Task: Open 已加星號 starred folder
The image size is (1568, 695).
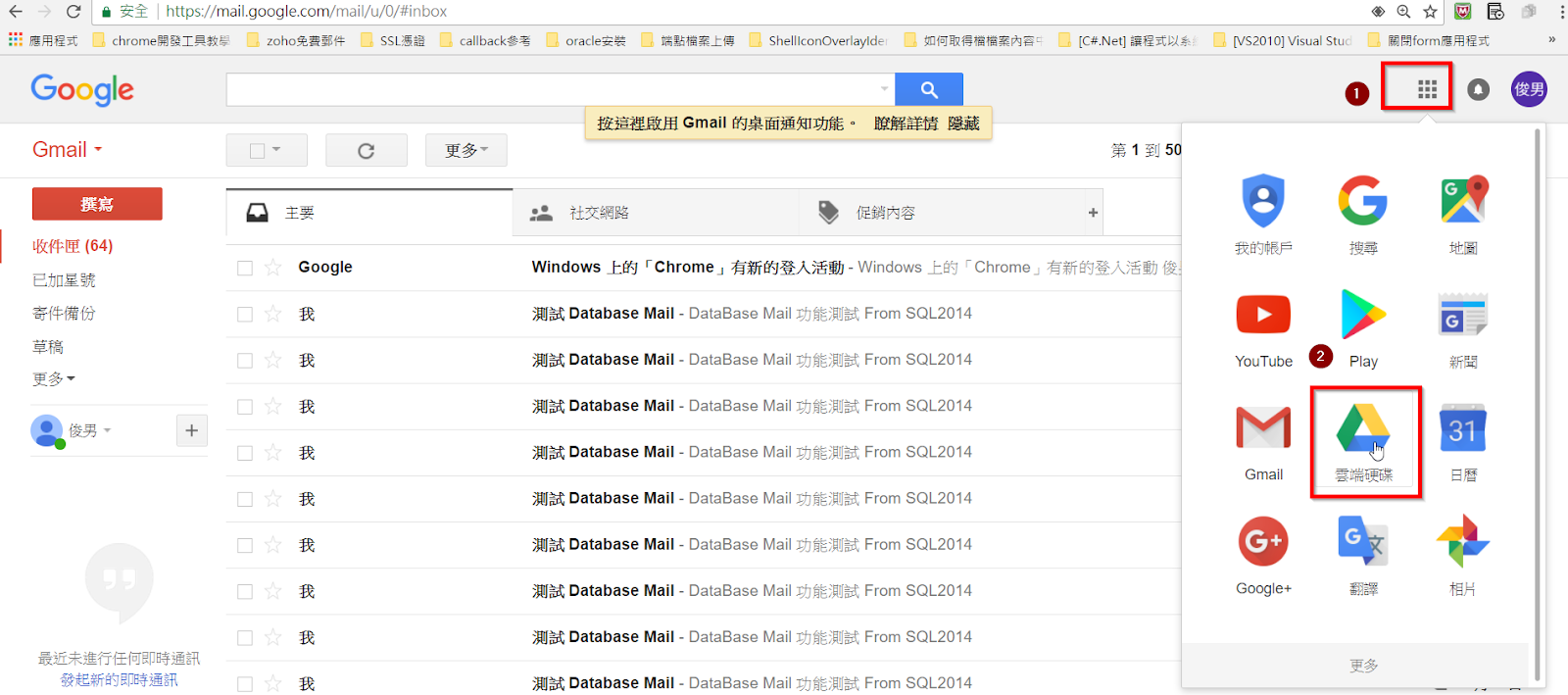Action: pyautogui.click(x=64, y=280)
